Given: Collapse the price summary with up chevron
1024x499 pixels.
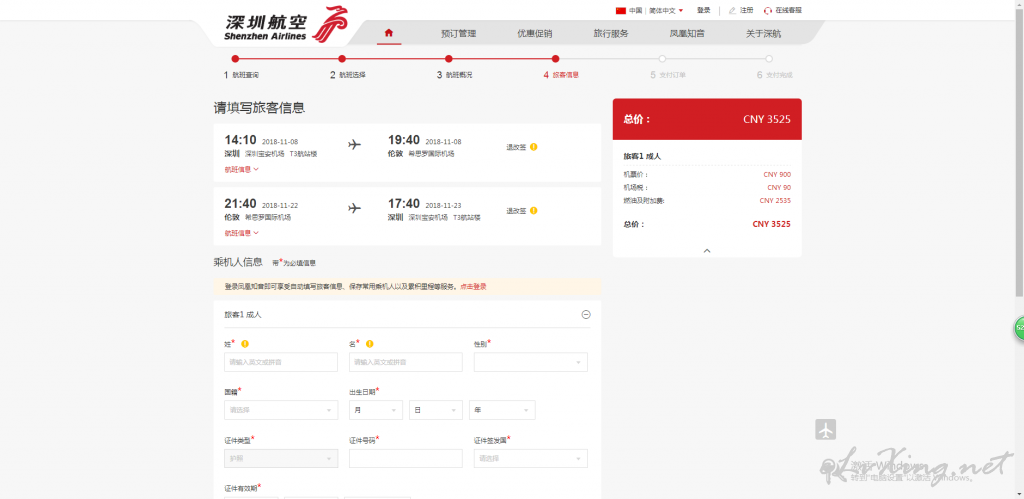Looking at the screenshot, I should coord(707,251).
